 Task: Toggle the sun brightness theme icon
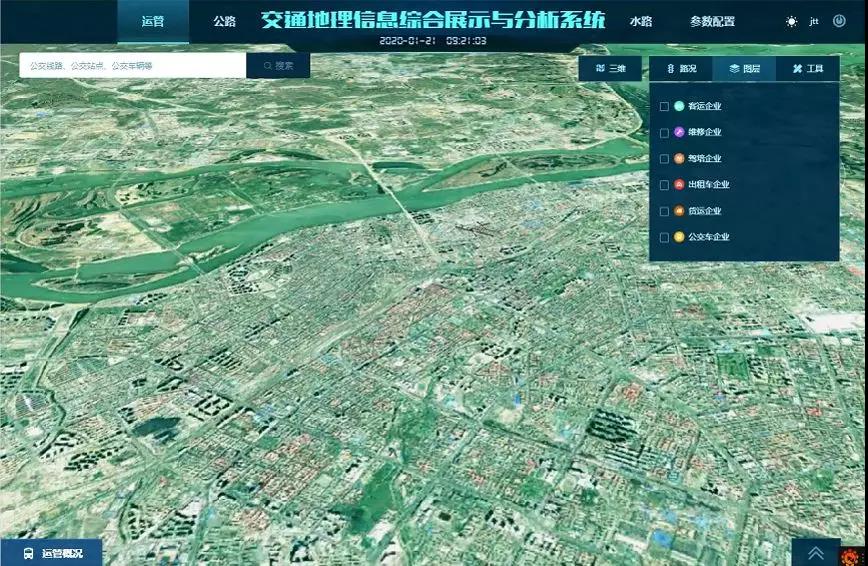792,22
